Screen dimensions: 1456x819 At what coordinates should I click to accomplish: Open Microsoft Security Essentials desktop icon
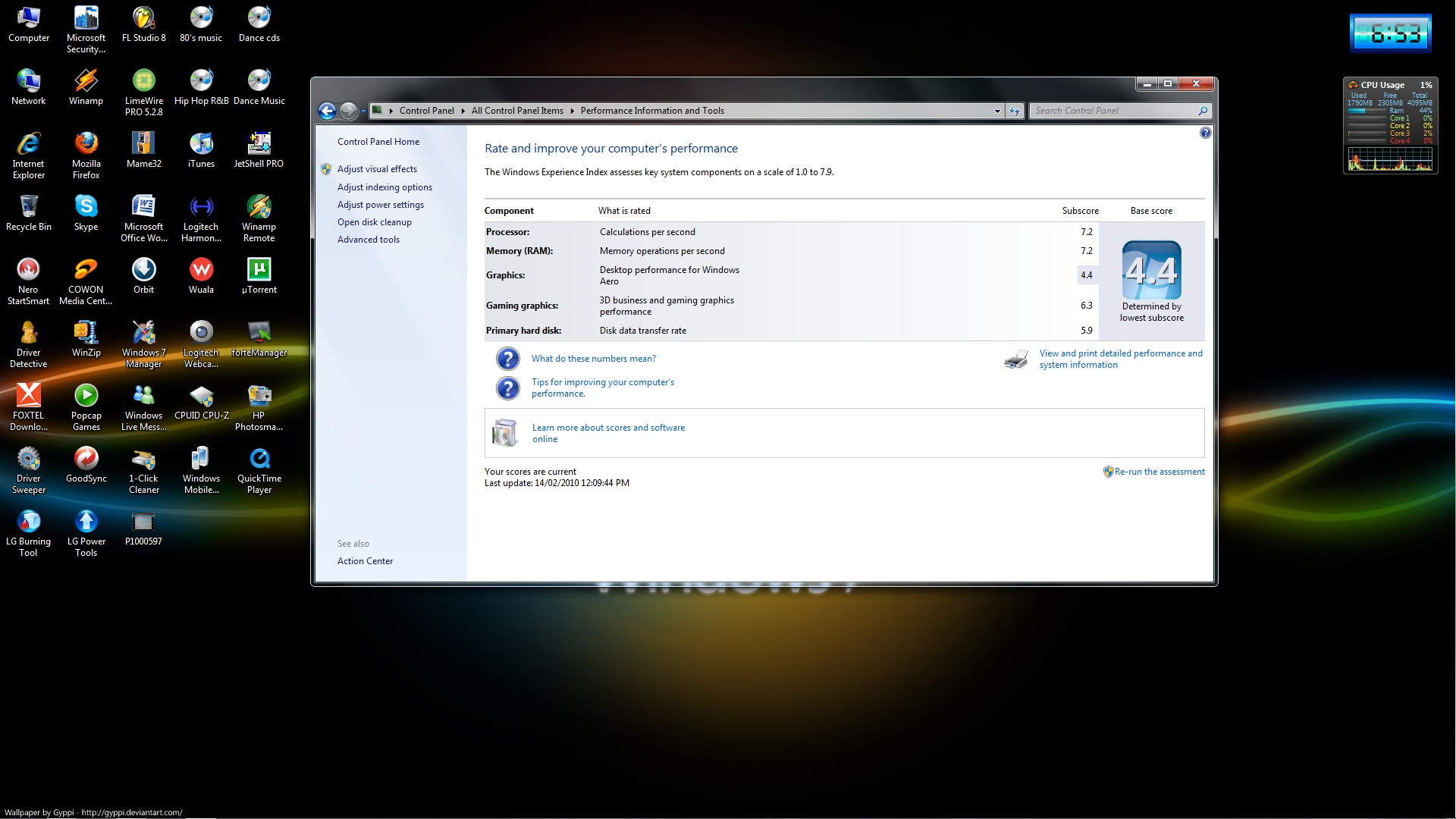coord(86,30)
